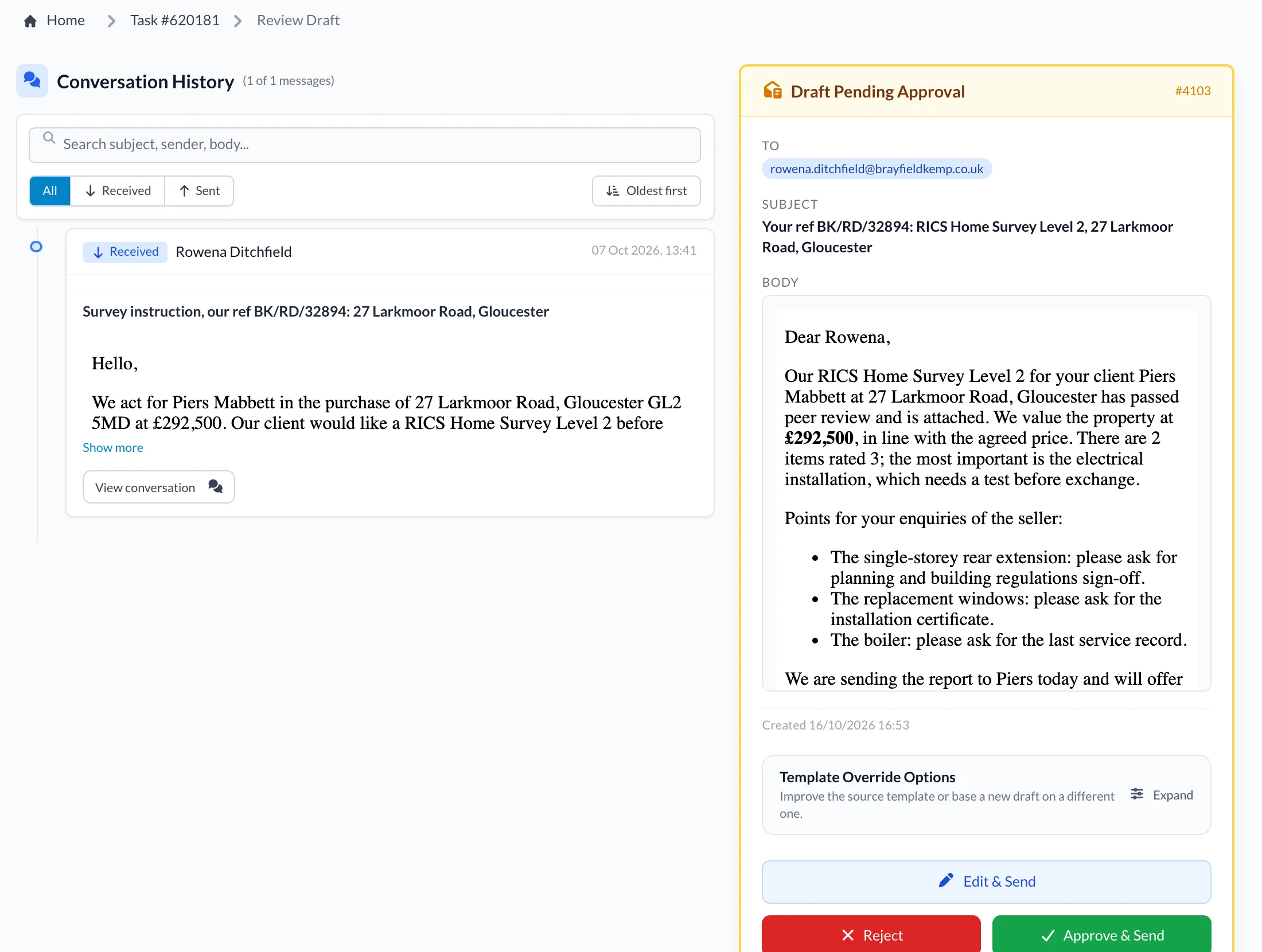The image size is (1262, 952).
Task: Reject the draft
Action: pyautogui.click(x=871, y=935)
